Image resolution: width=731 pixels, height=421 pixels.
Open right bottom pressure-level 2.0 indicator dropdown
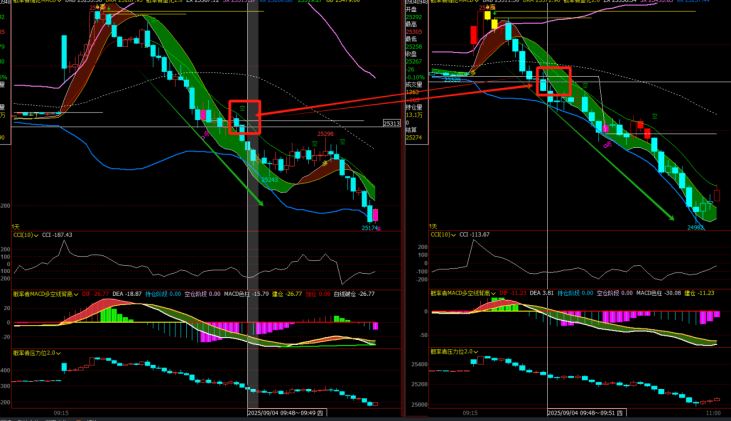476,352
